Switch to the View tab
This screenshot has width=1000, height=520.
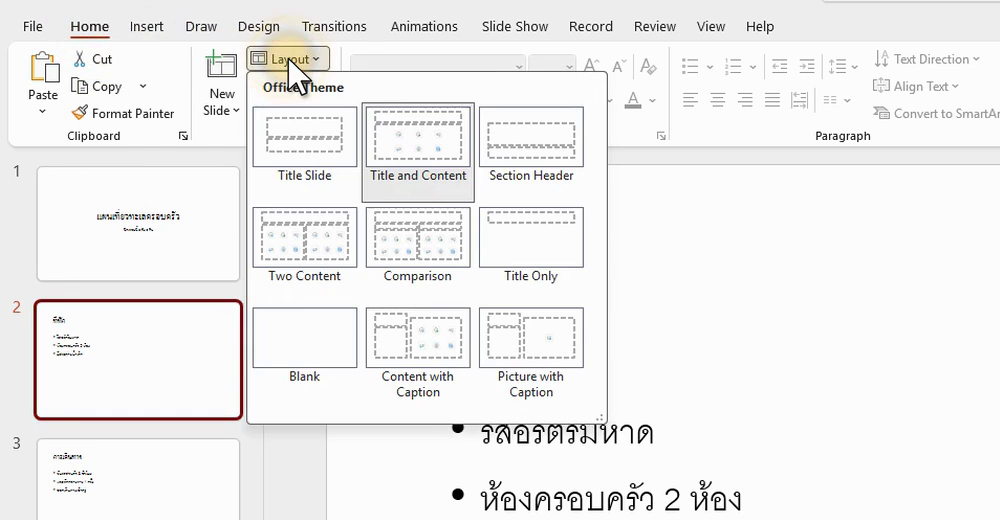pos(710,26)
